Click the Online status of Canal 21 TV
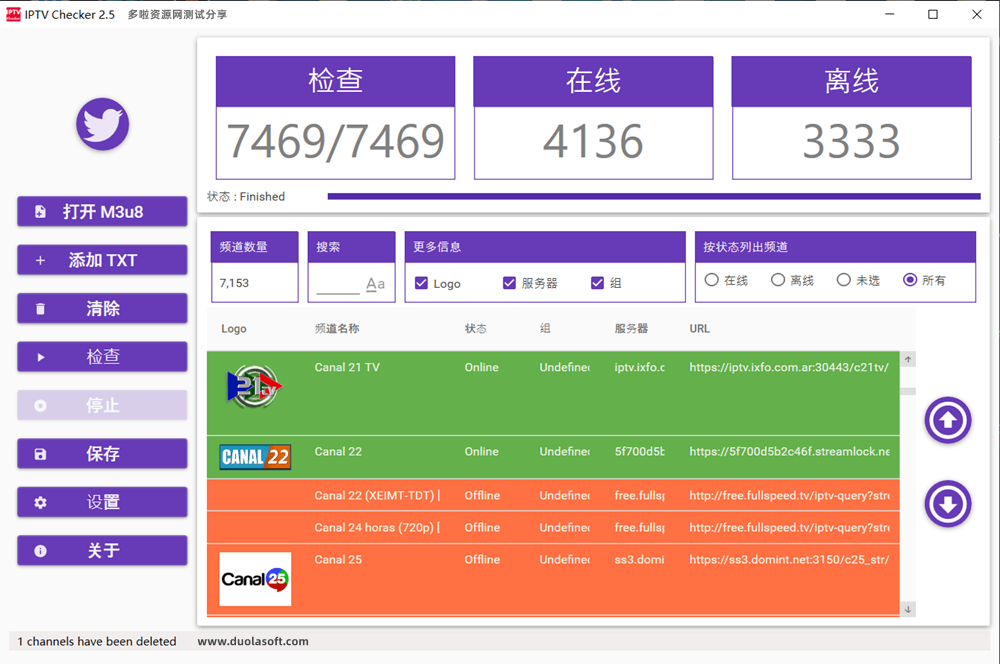 (x=482, y=367)
